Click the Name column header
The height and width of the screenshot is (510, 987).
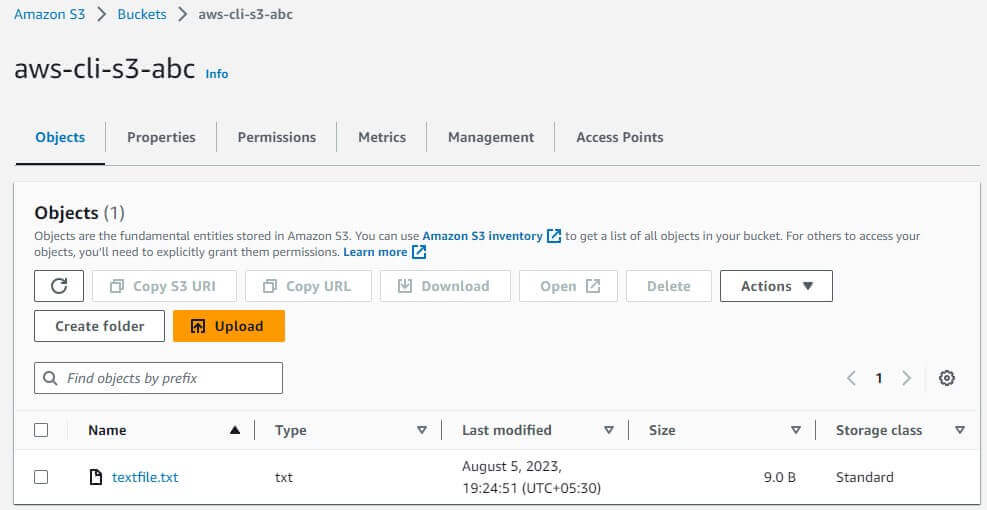point(107,430)
